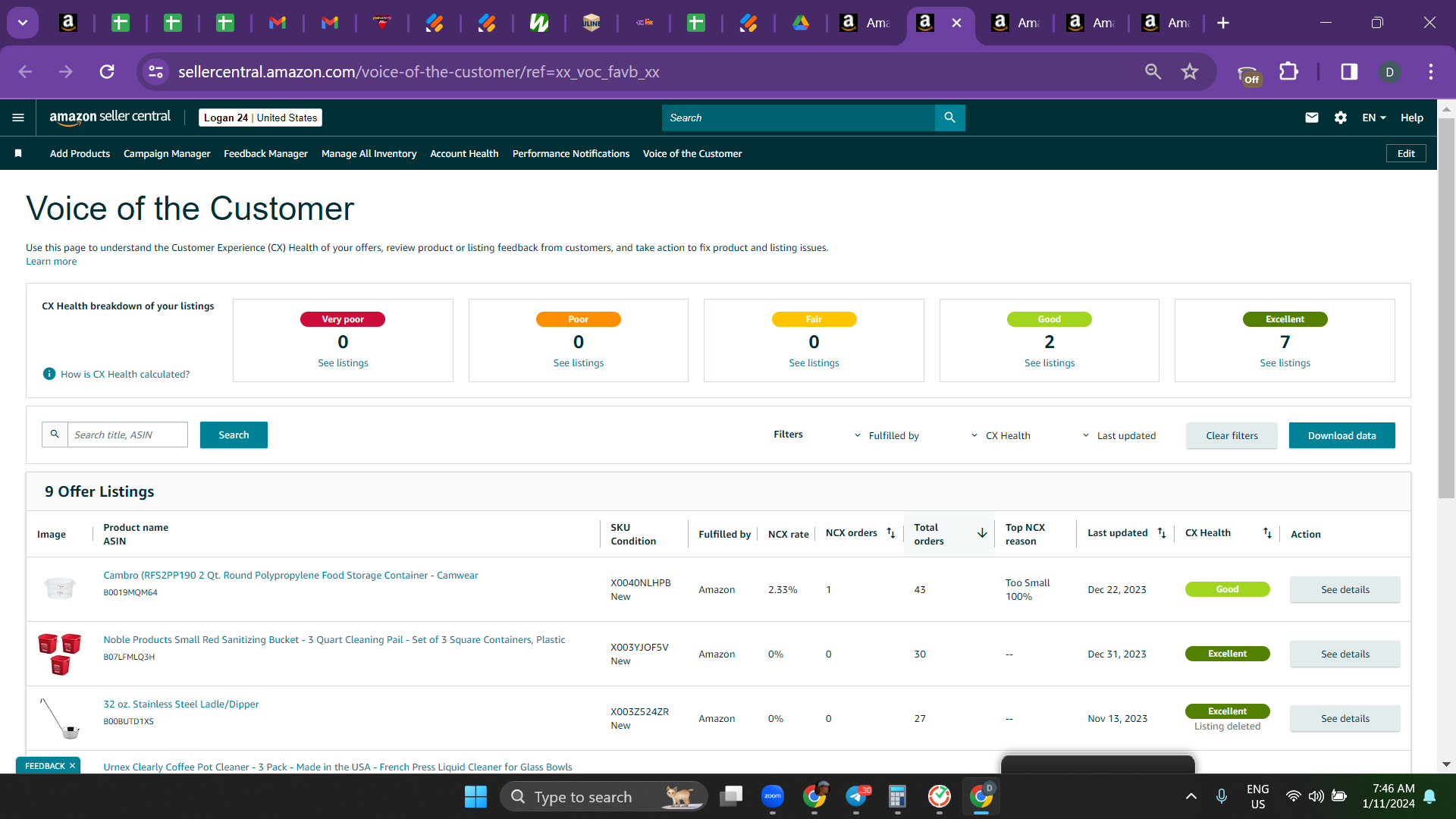Click the Edit favorites bar button
Viewport: 1456px width, 819px height.
click(x=1406, y=153)
